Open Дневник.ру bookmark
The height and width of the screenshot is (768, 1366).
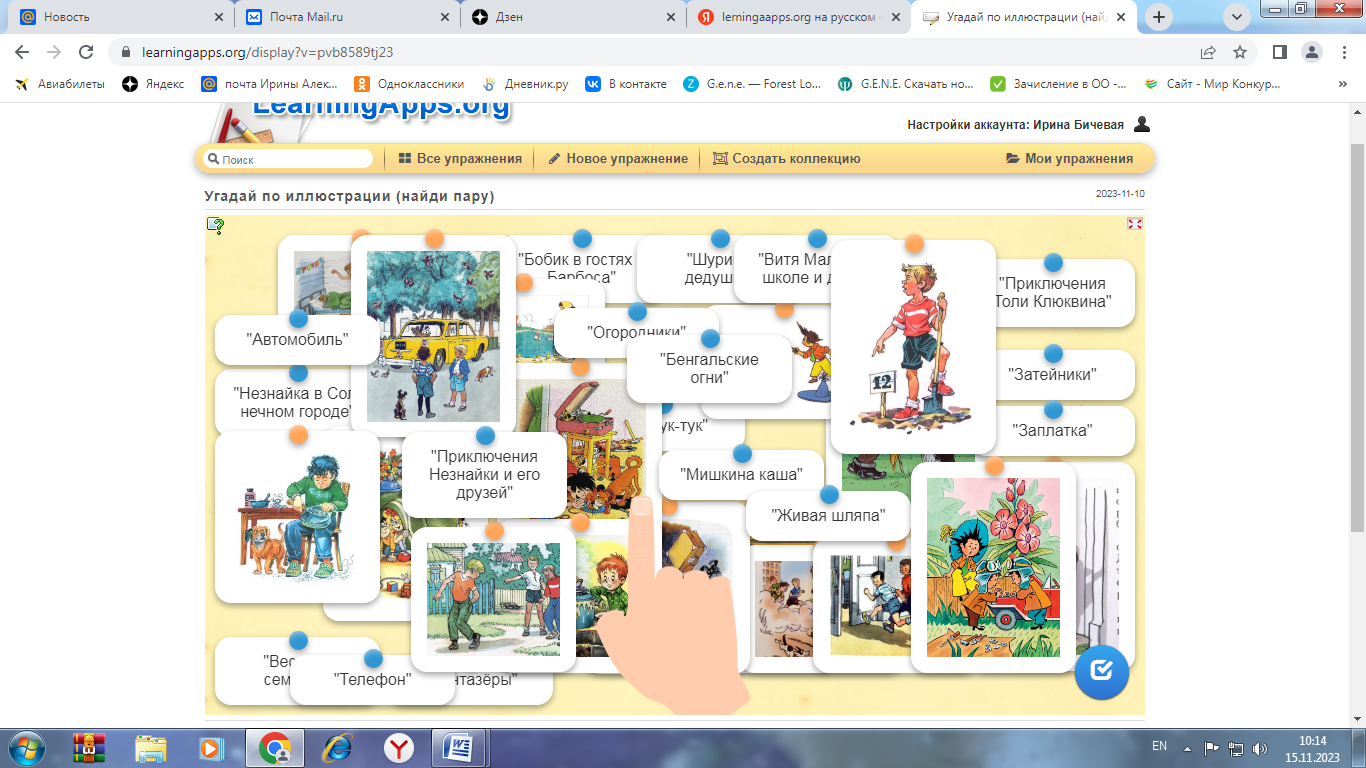pos(525,84)
